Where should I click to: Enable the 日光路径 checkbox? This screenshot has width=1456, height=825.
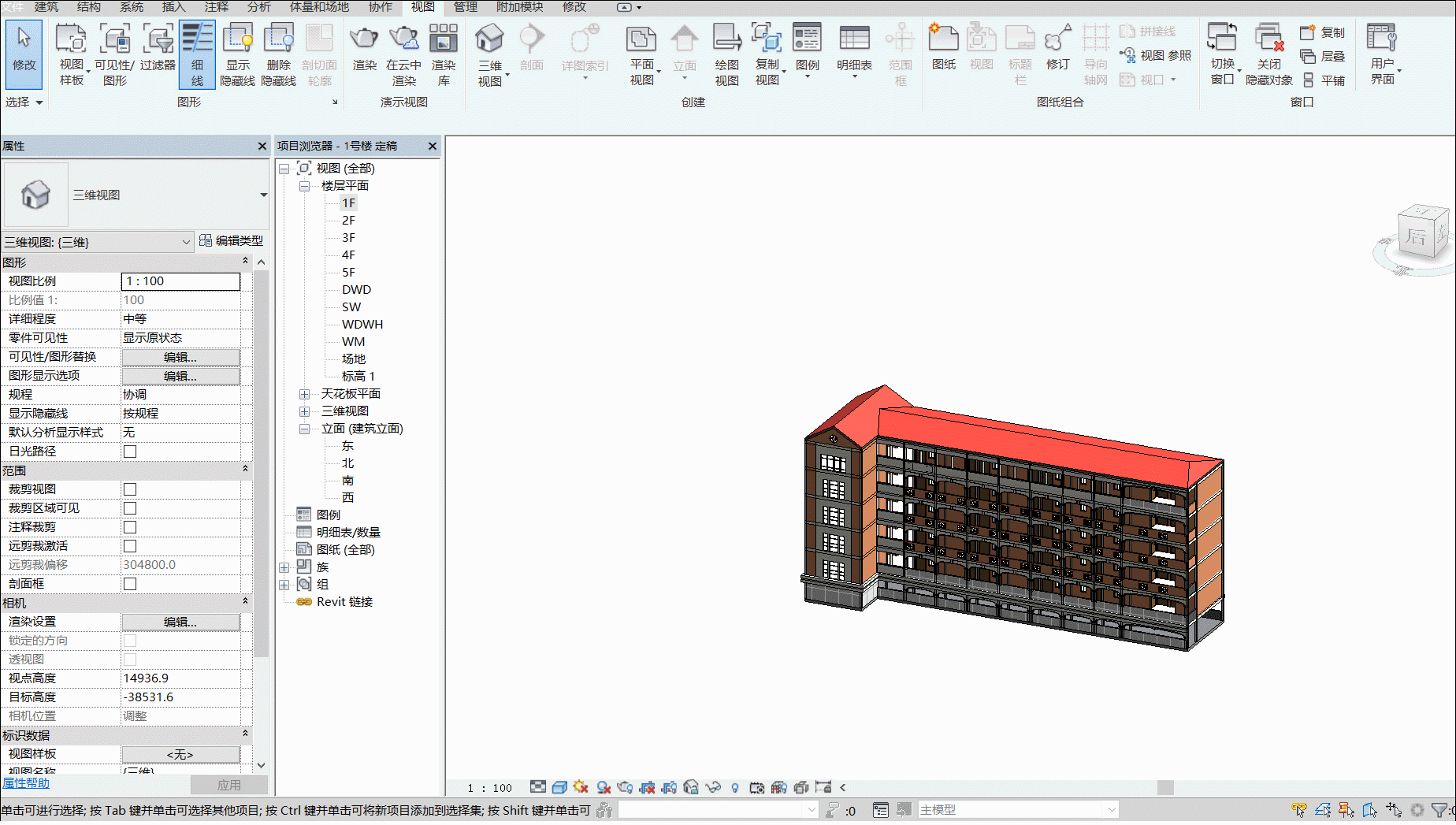coord(130,452)
